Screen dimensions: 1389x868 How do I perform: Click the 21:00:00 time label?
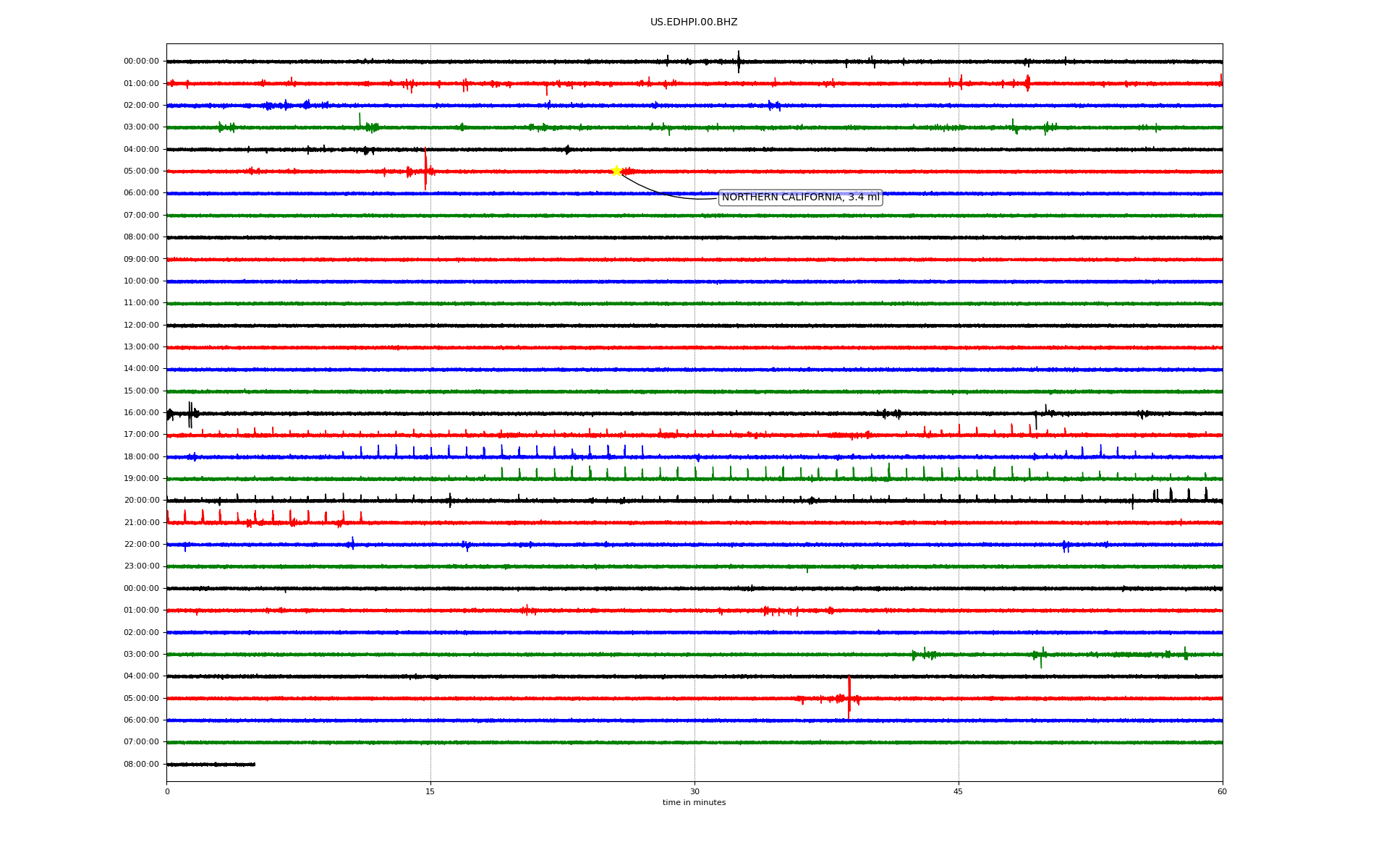tap(141, 523)
